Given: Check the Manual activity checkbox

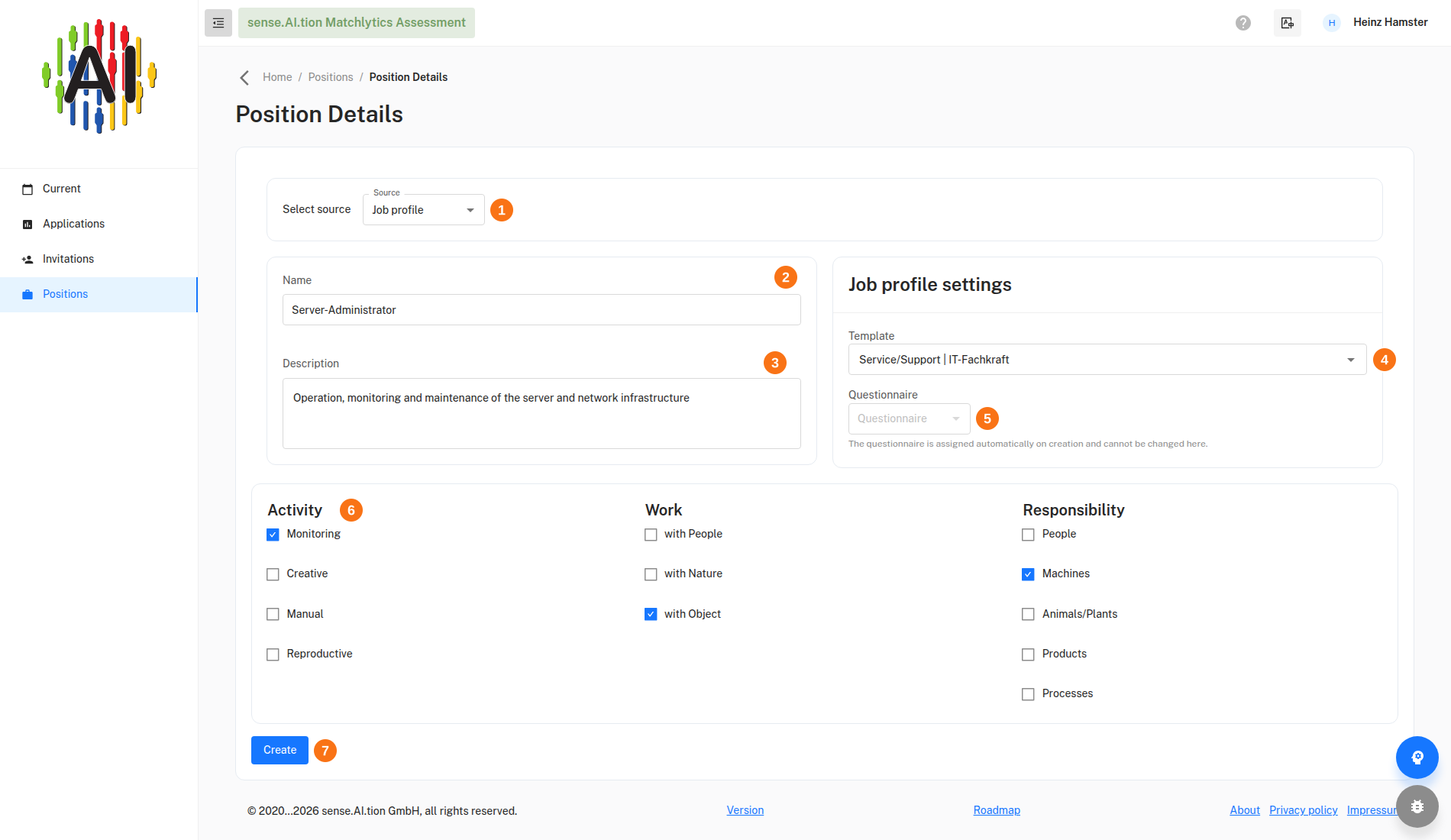Looking at the screenshot, I should pos(273,615).
